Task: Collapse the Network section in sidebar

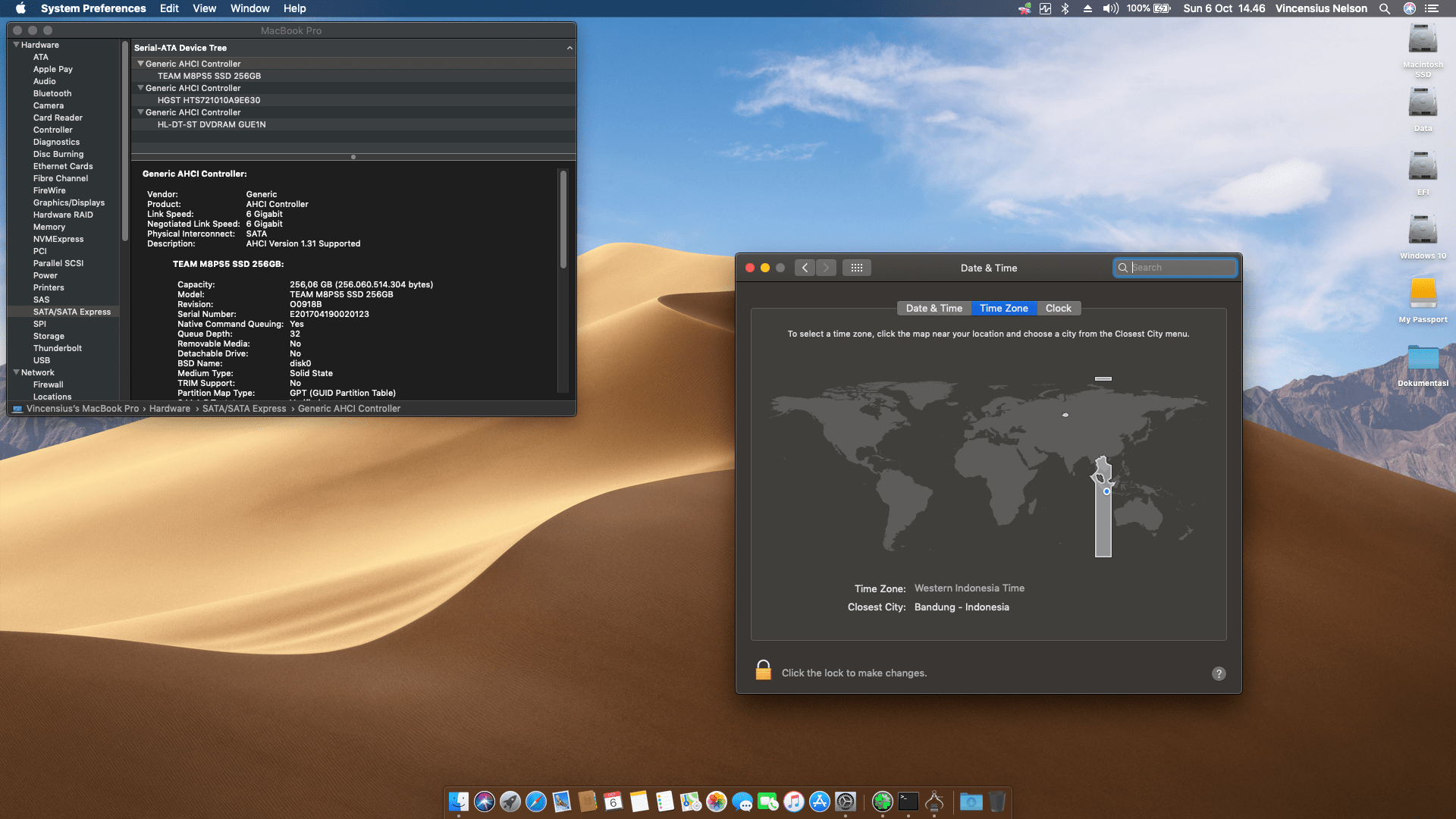Action: point(17,372)
